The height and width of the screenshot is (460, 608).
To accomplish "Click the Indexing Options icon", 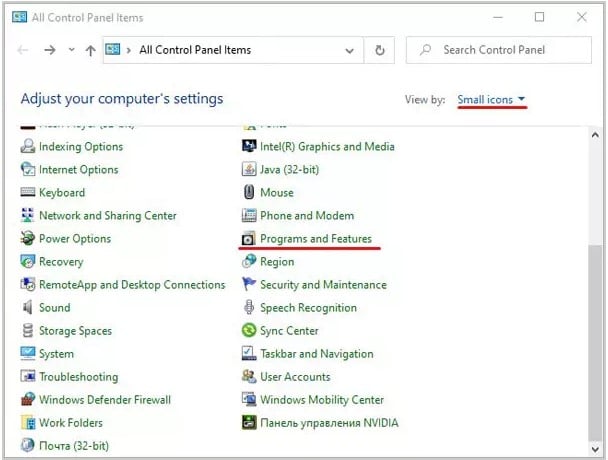I will pyautogui.click(x=28, y=146).
